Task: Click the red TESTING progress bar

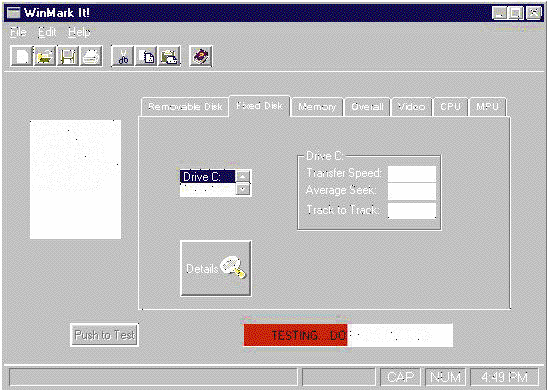Action: [x=295, y=335]
